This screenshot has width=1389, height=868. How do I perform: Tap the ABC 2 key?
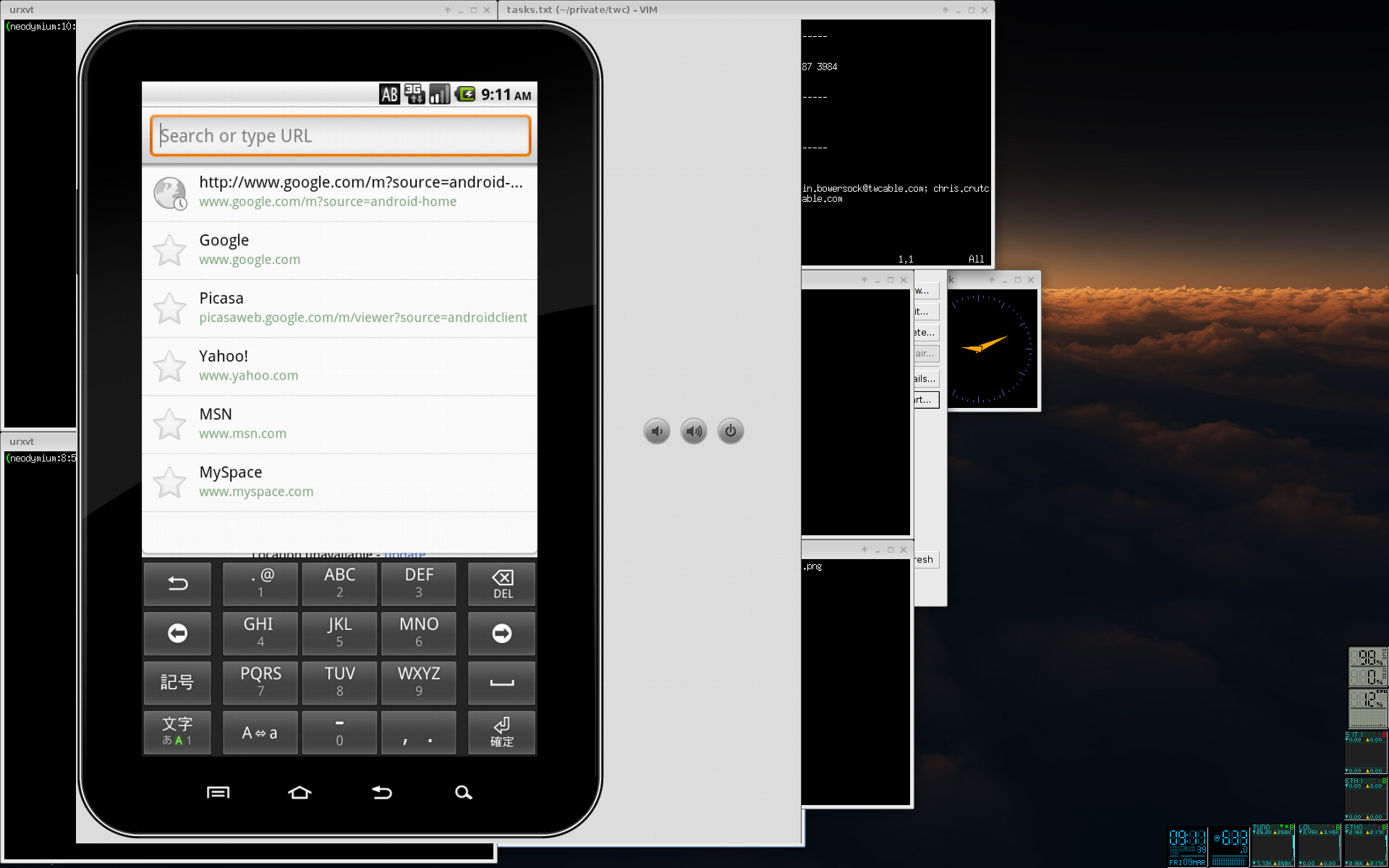[x=339, y=584]
